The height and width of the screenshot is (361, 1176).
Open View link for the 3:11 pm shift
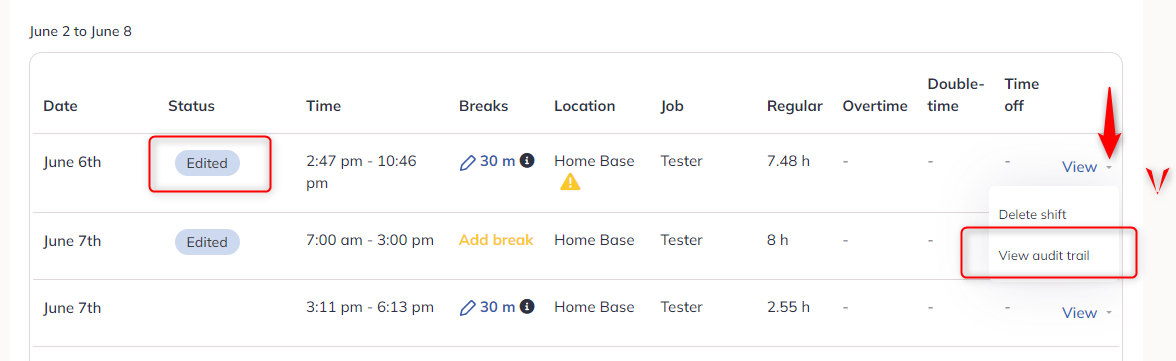click(x=1079, y=313)
